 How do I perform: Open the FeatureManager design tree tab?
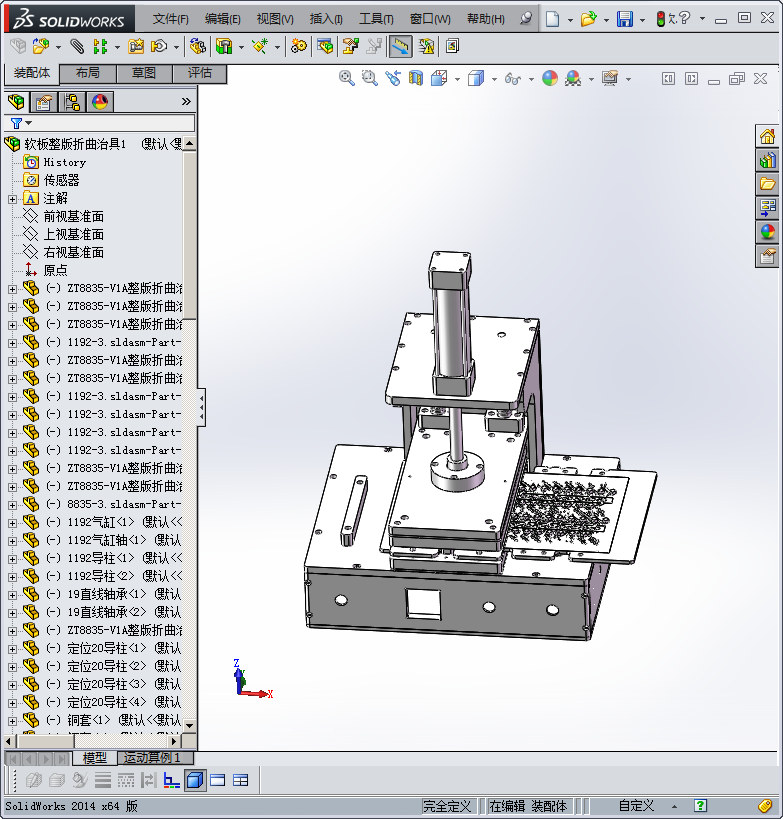16,102
